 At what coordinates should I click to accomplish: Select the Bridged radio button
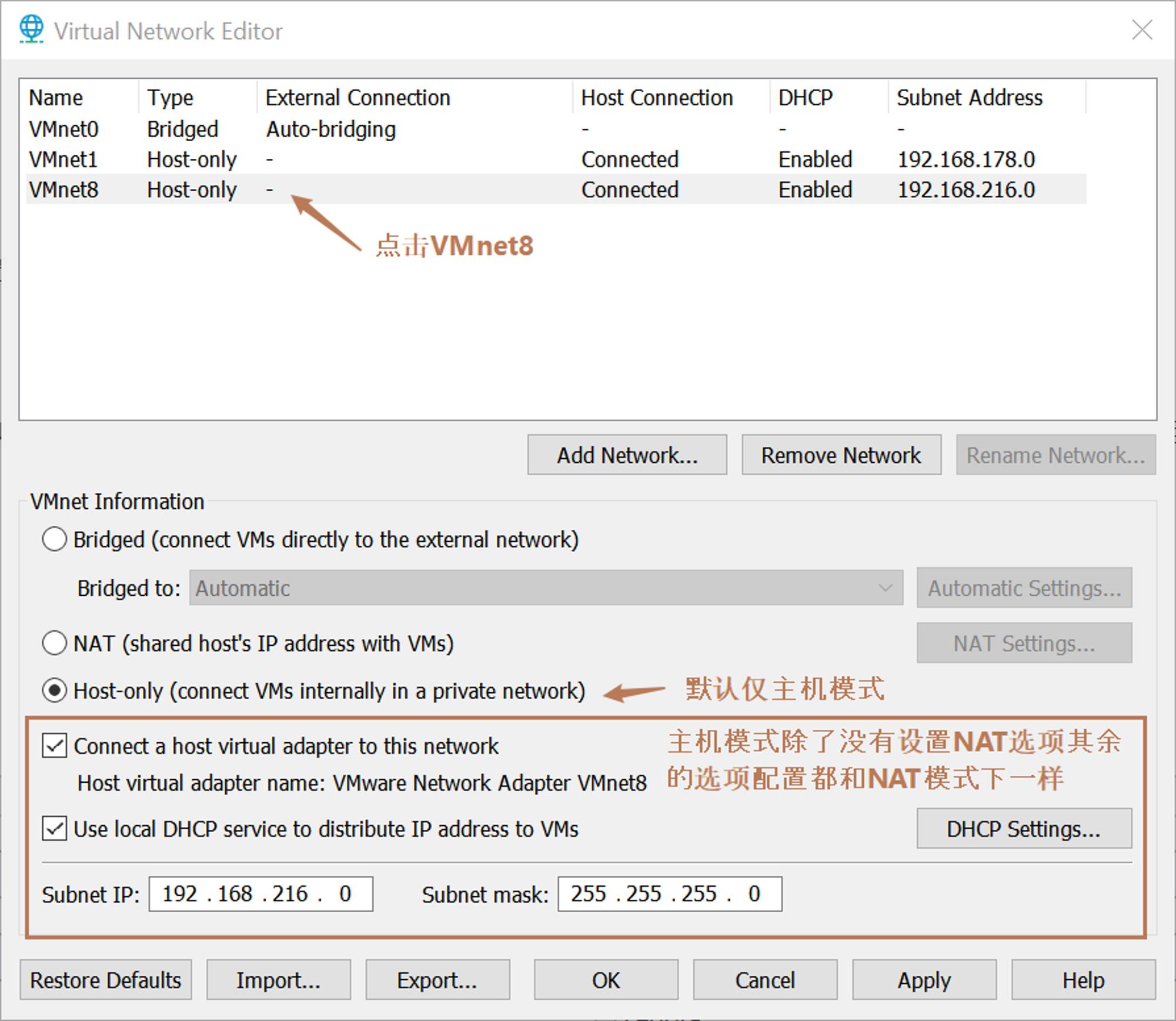[54, 539]
